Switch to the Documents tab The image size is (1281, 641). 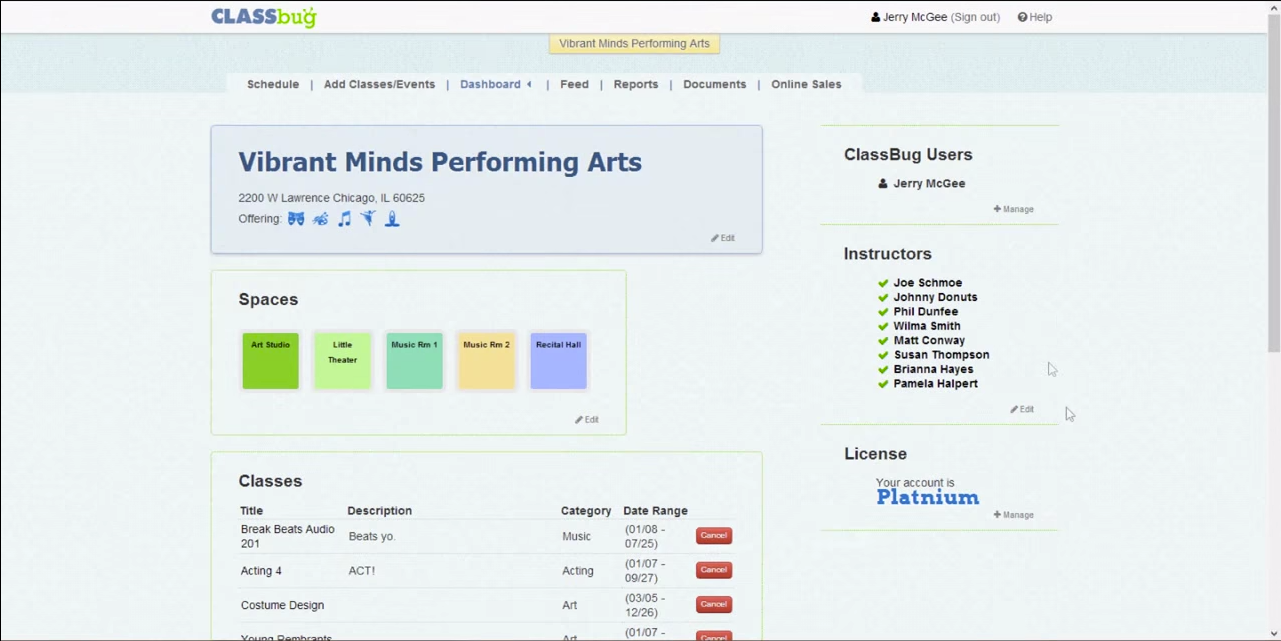(714, 84)
